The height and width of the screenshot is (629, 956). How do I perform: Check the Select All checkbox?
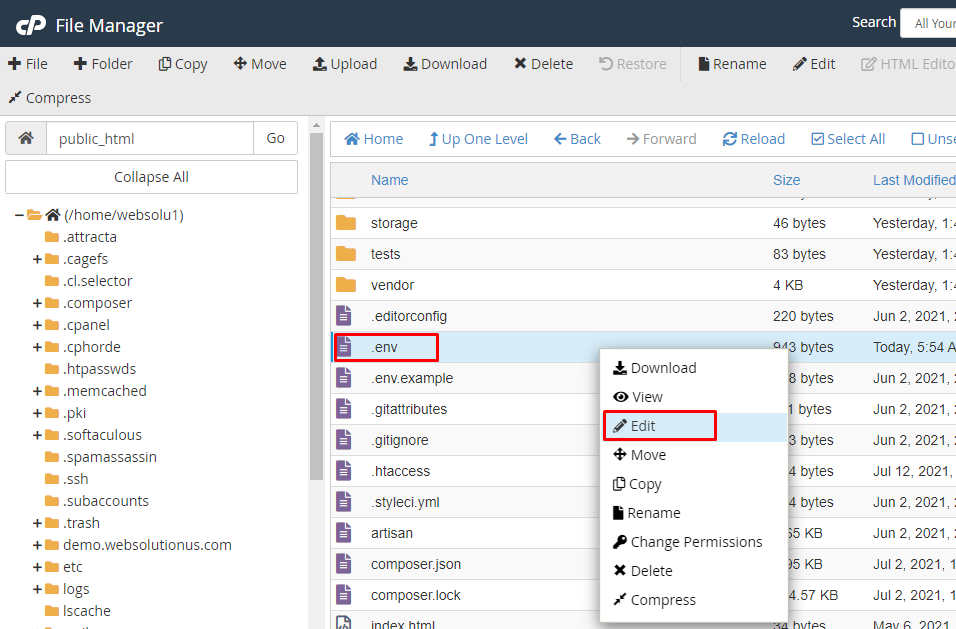point(818,139)
